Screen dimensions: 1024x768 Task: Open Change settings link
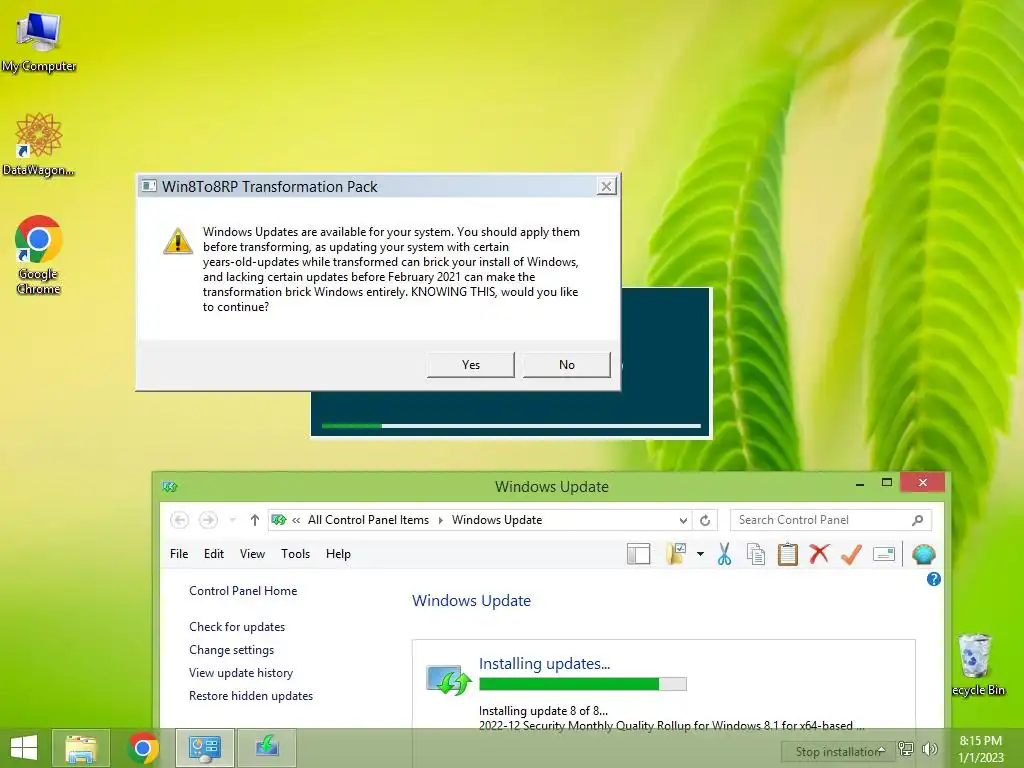pyautogui.click(x=231, y=650)
